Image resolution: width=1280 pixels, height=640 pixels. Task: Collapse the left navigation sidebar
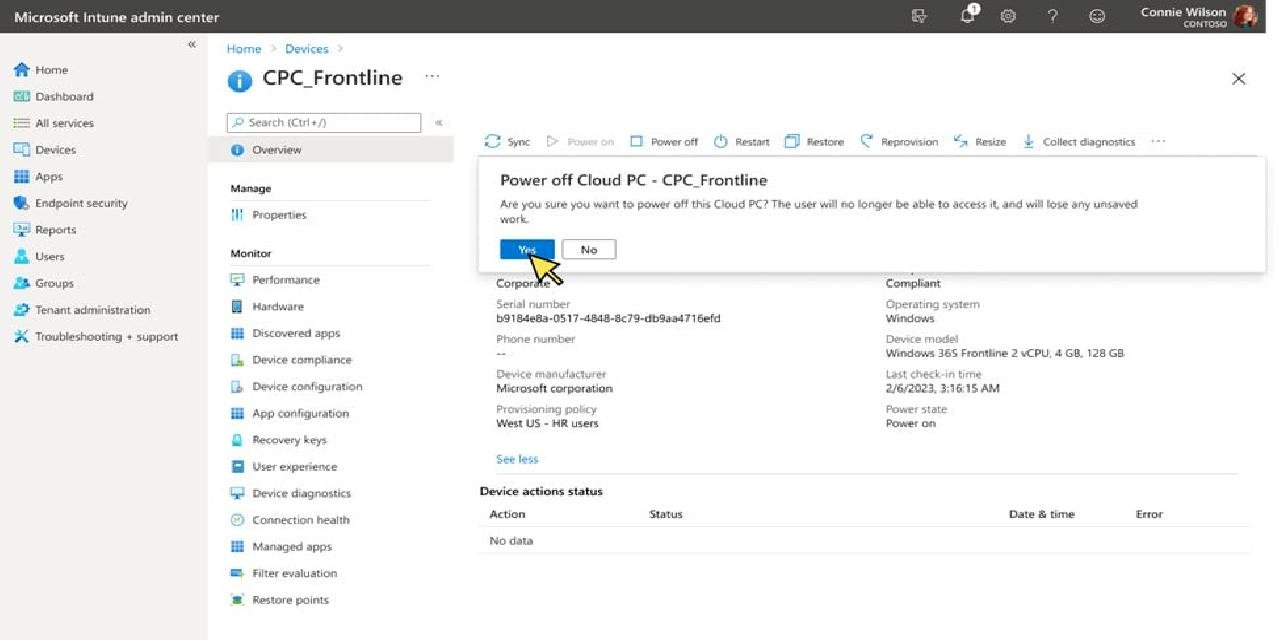pyautogui.click(x=192, y=45)
